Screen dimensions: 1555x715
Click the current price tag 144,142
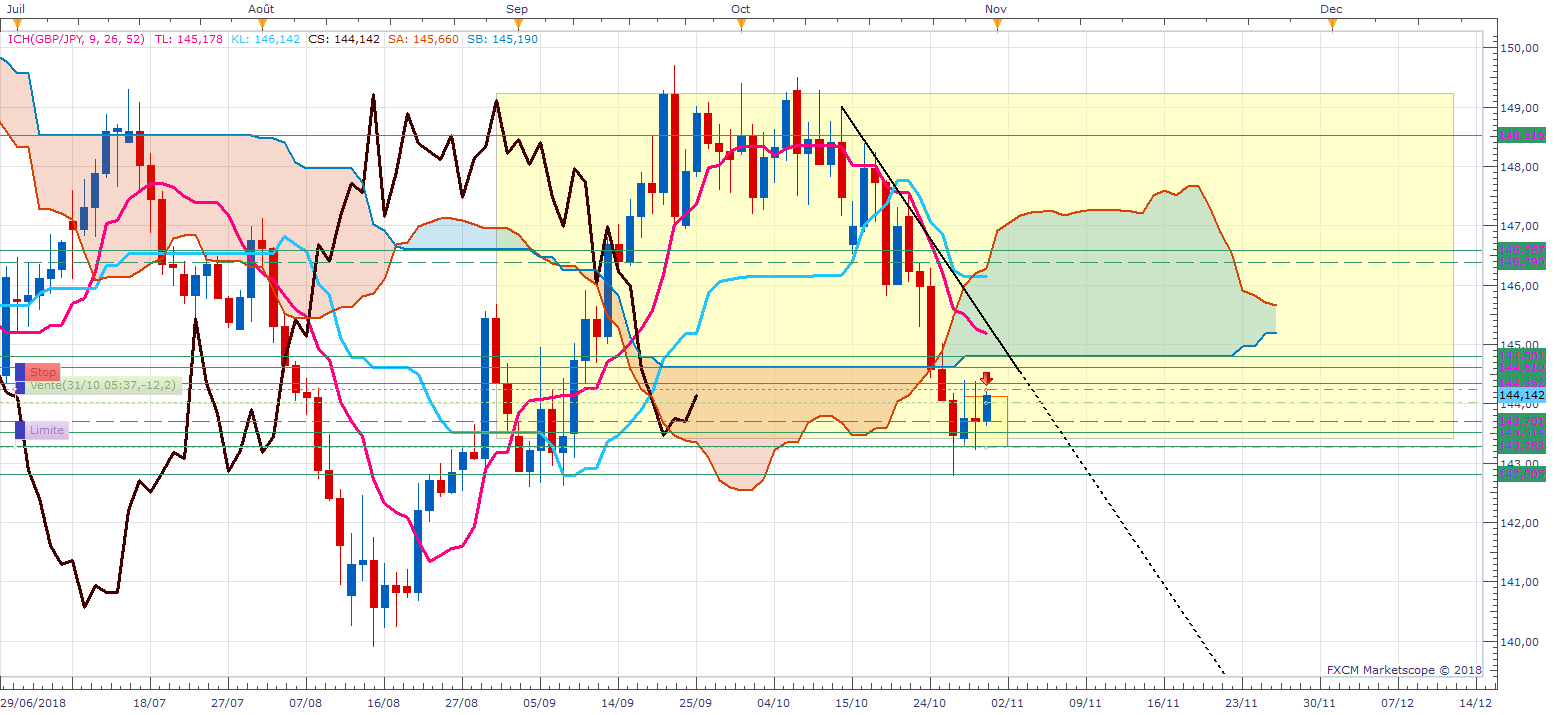point(1520,396)
